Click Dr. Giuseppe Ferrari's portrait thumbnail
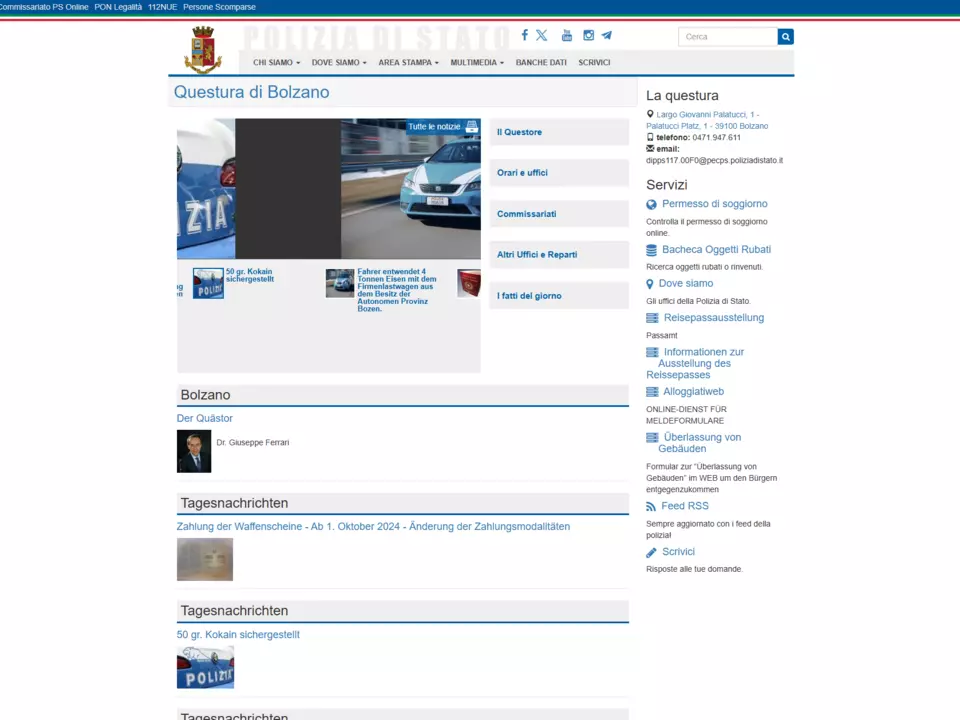Viewport: 960px width, 720px height. (x=194, y=452)
